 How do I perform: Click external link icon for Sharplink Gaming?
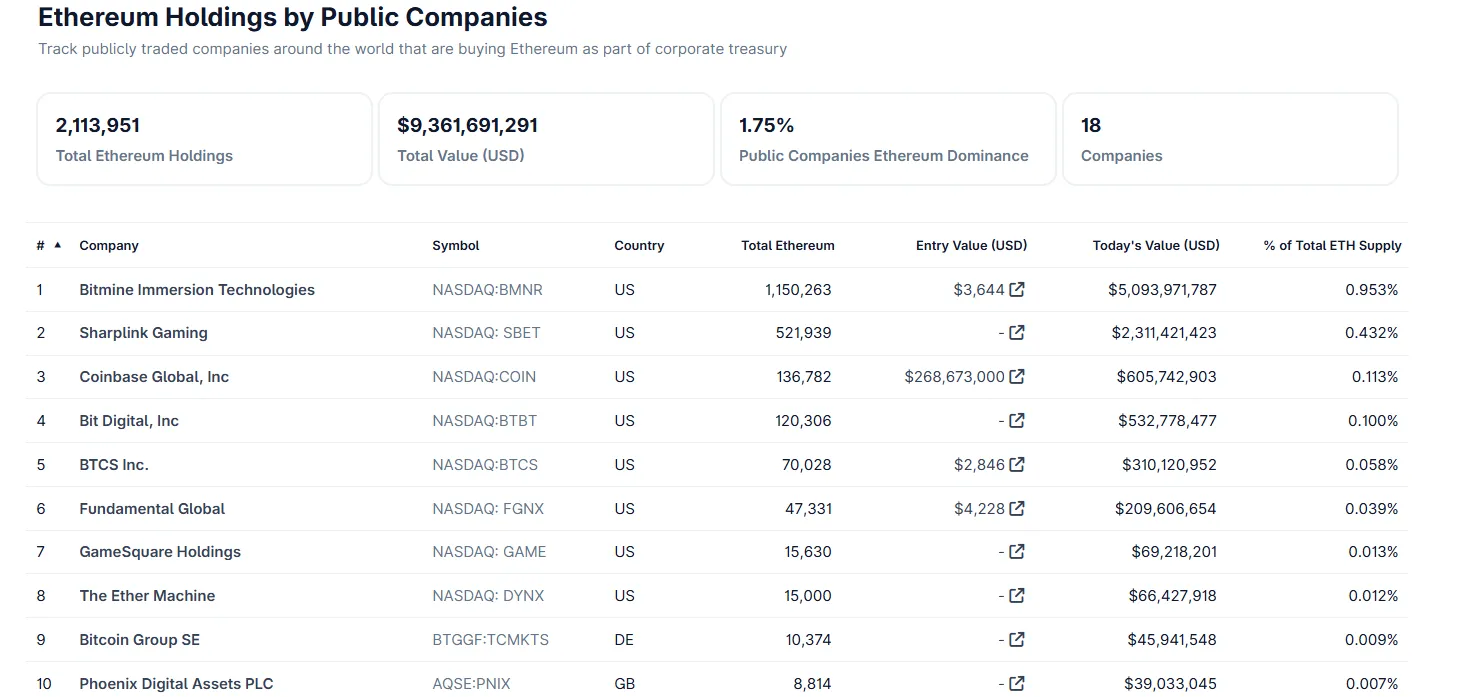pos(1017,333)
